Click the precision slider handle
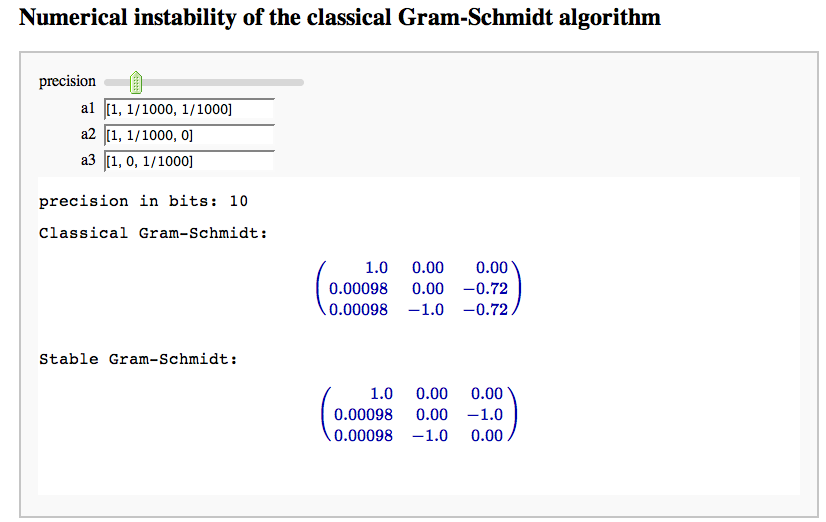 tap(137, 82)
